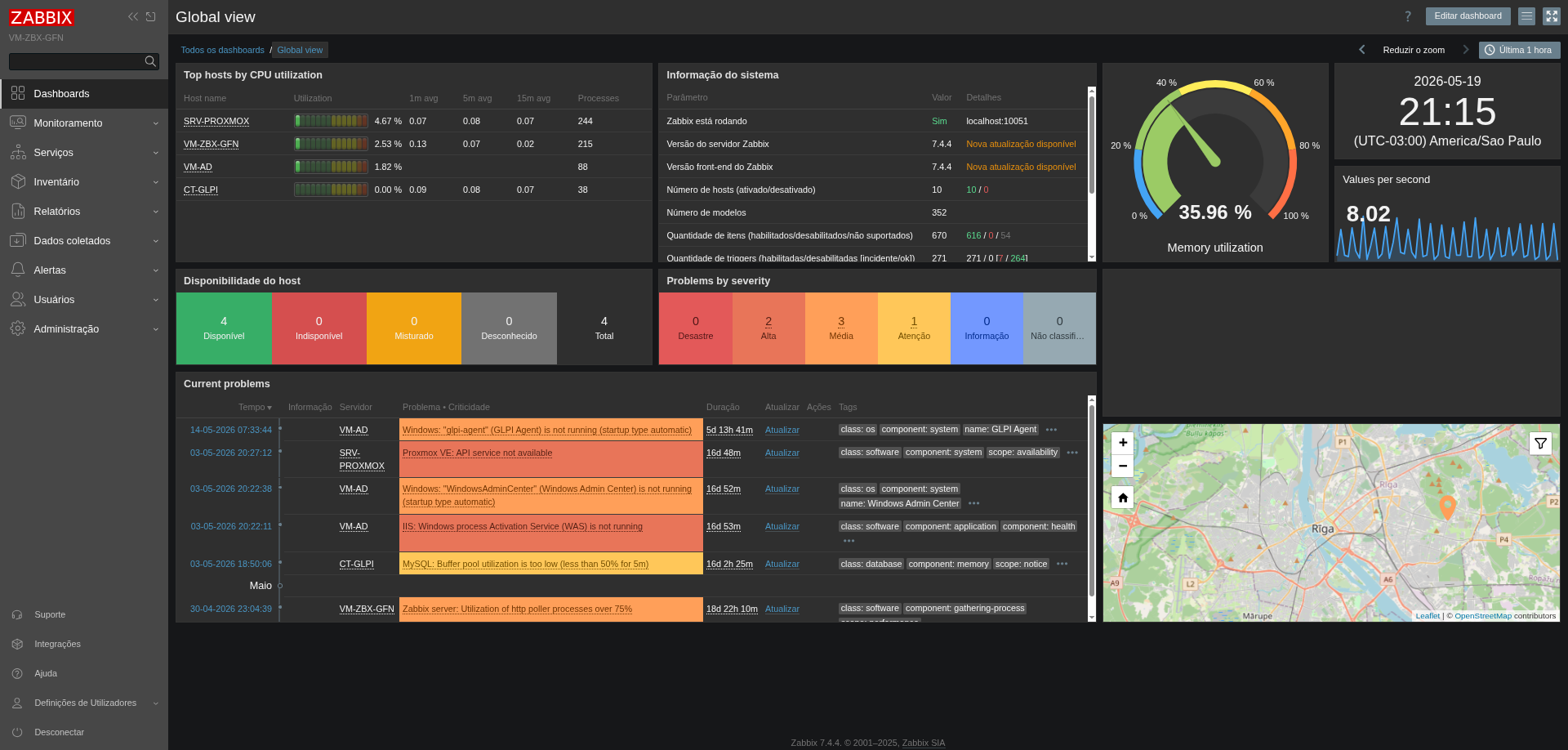Open the SRV-PROXMOX host link in CPU table
This screenshot has width=1568, height=750.
(x=216, y=121)
